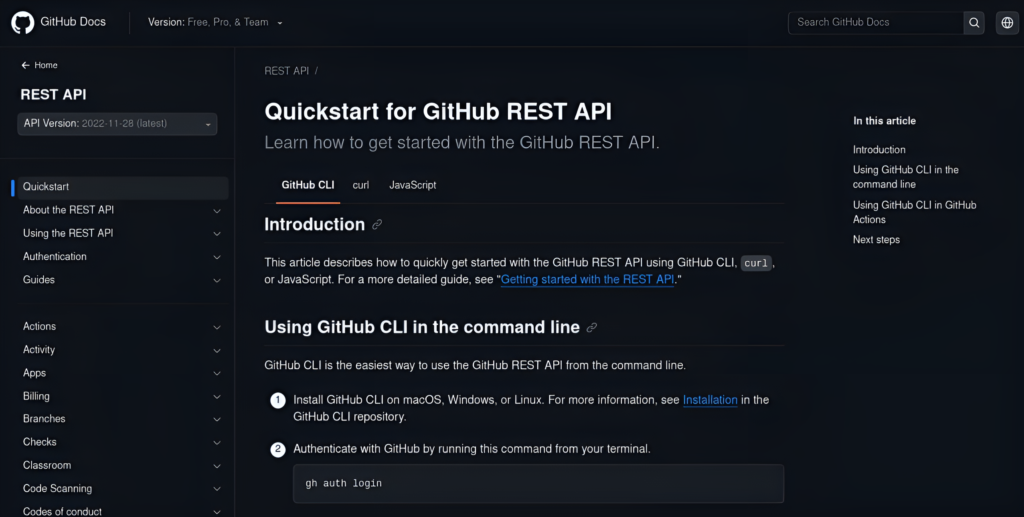The height and width of the screenshot is (517, 1024).
Task: Click the search magnifier icon button
Action: pos(974,23)
